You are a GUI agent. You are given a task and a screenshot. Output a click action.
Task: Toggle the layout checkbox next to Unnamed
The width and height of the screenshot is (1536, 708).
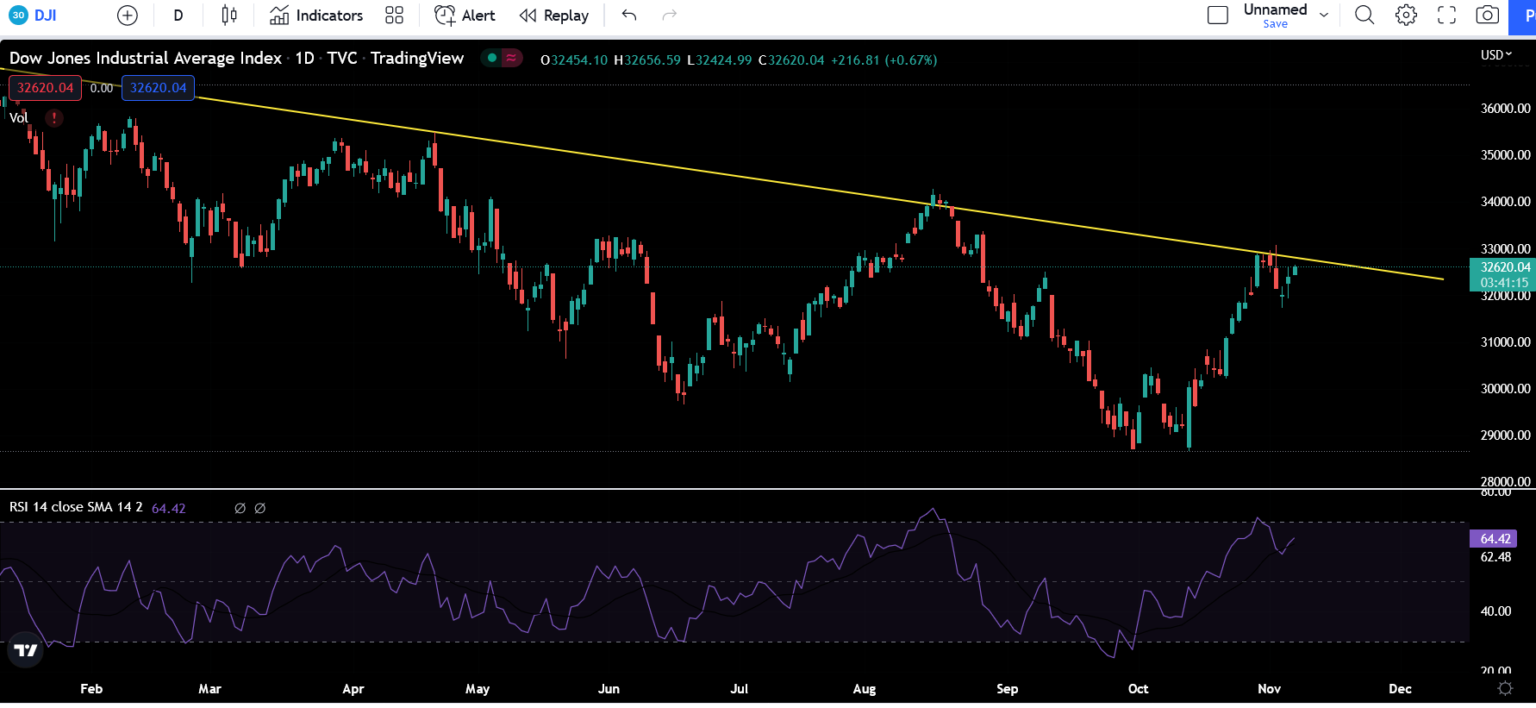pos(1218,15)
